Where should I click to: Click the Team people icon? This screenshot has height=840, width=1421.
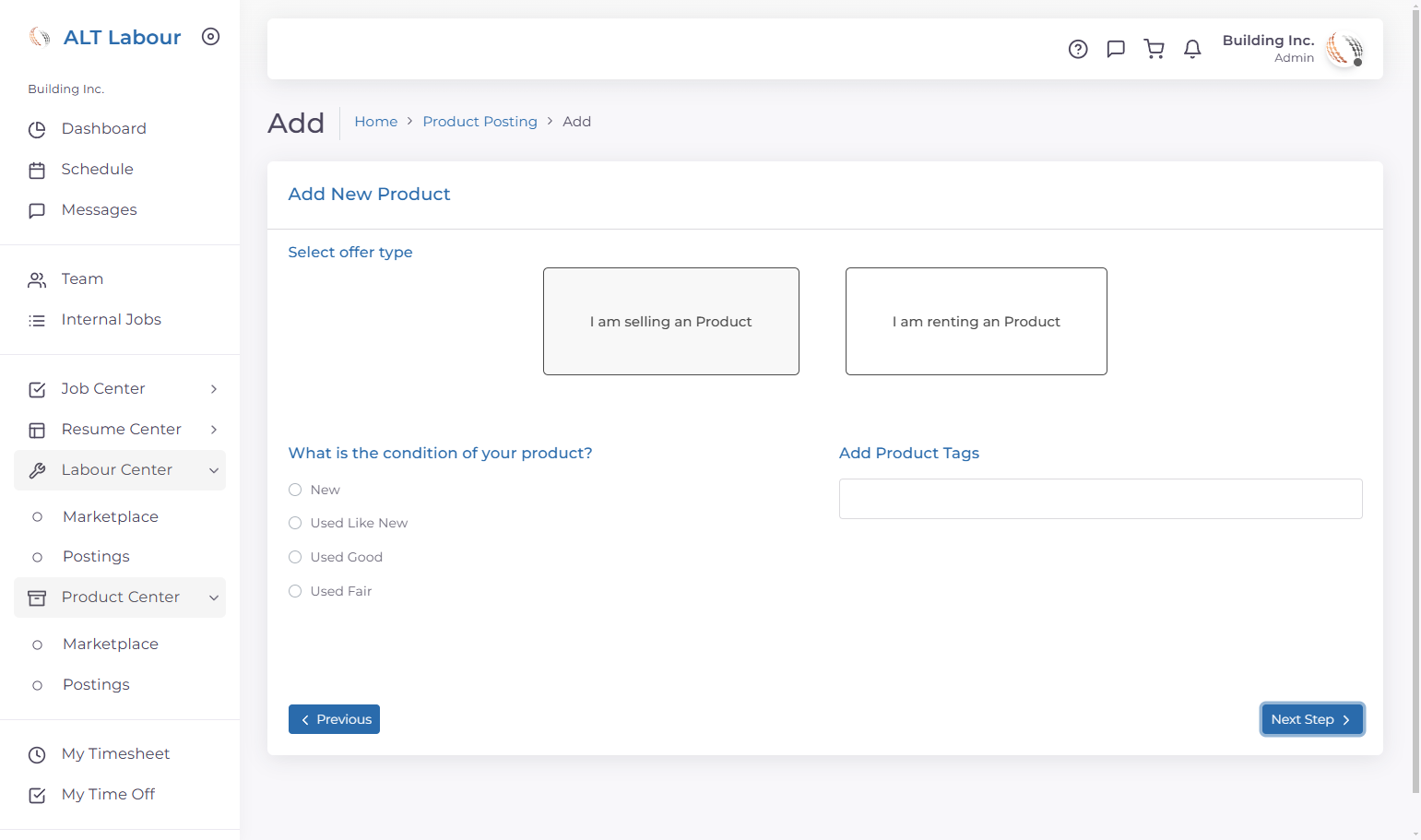(37, 280)
